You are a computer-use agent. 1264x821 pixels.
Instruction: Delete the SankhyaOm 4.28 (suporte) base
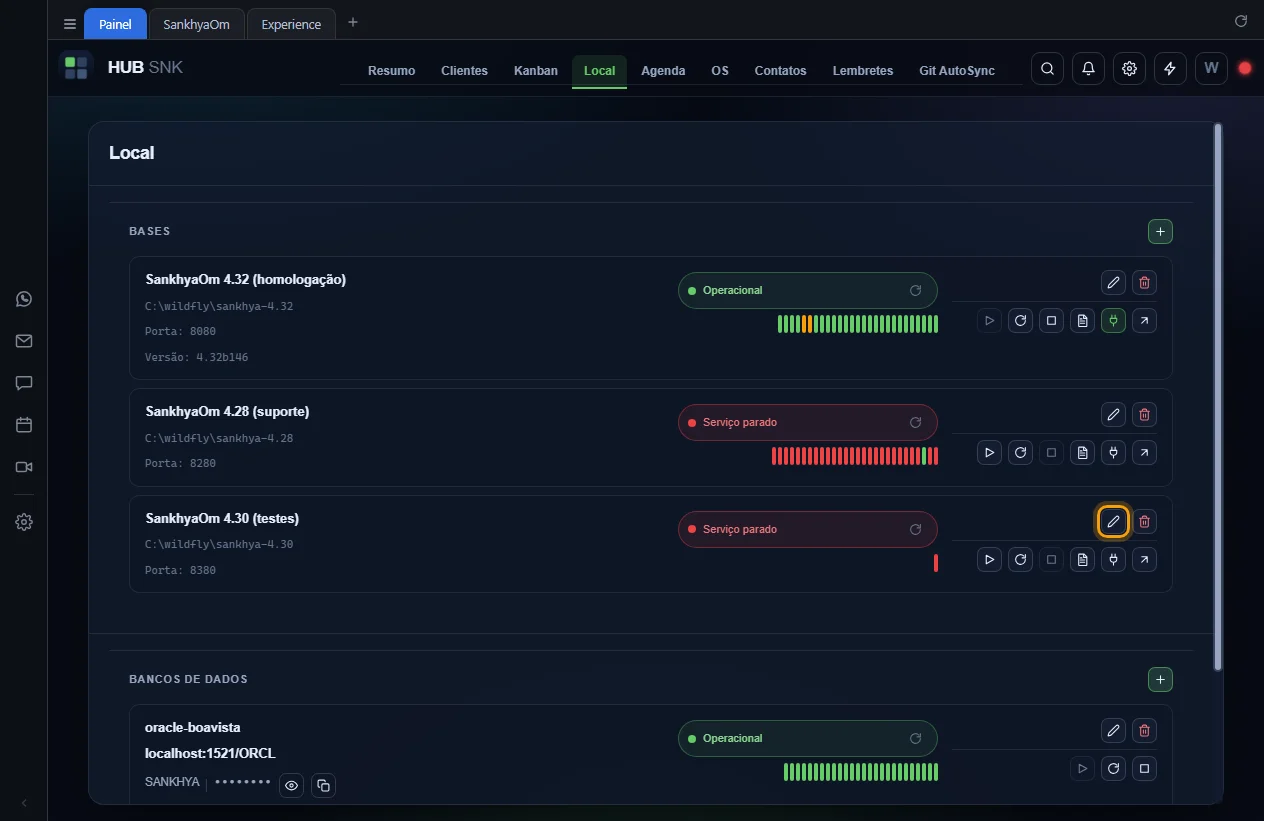click(x=1144, y=414)
